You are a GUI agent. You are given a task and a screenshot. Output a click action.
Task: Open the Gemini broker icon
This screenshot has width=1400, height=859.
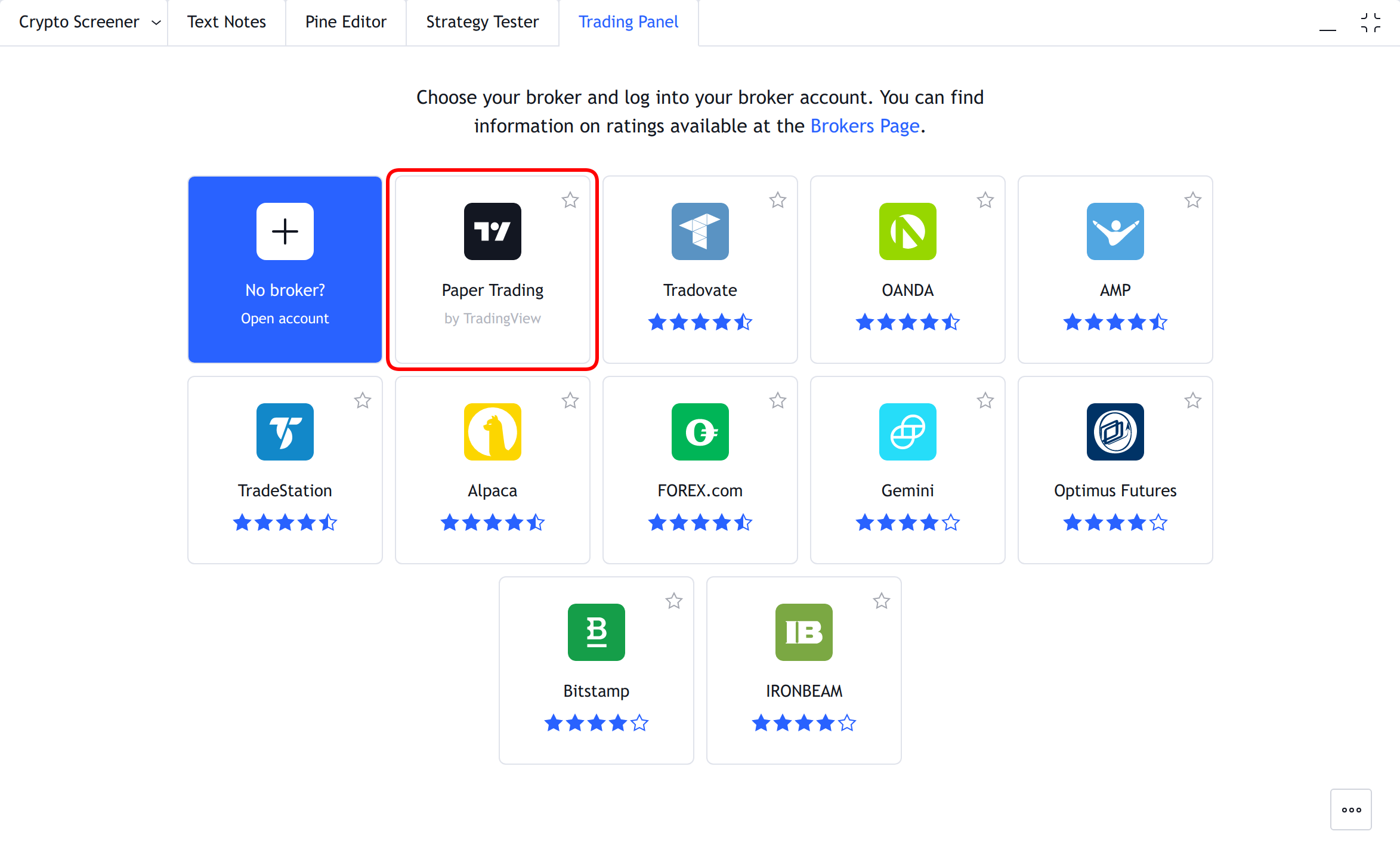pos(907,432)
